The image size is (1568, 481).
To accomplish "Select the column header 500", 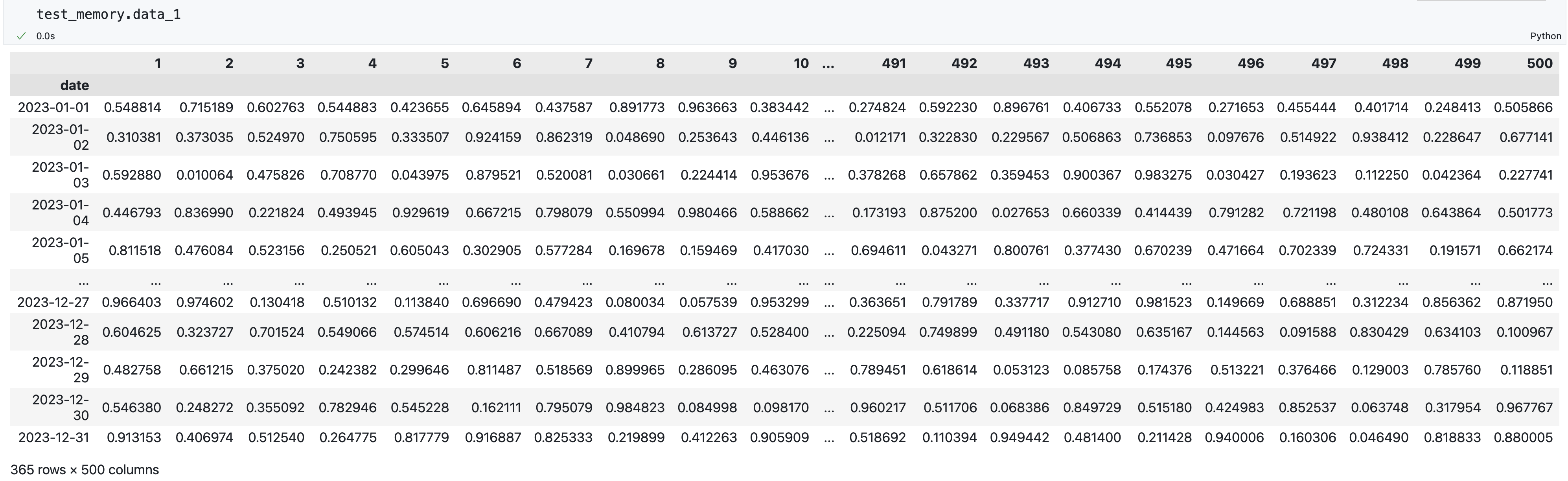I will tap(1539, 63).
